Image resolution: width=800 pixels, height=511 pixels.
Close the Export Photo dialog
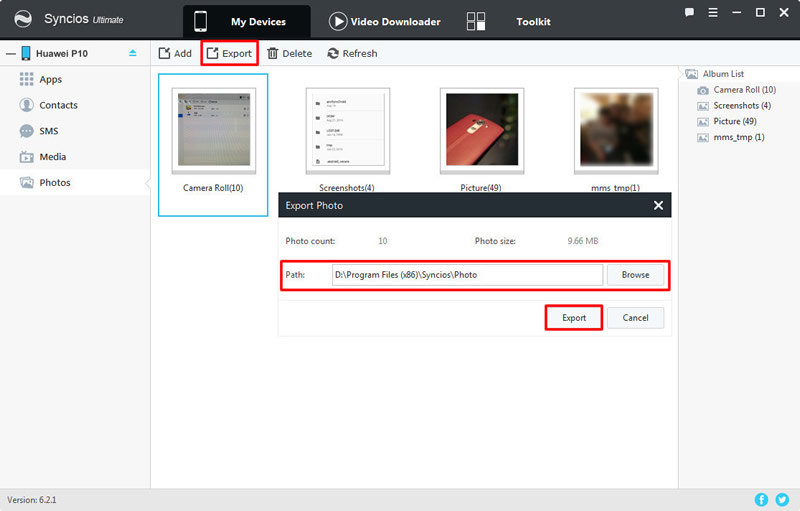pyautogui.click(x=658, y=205)
